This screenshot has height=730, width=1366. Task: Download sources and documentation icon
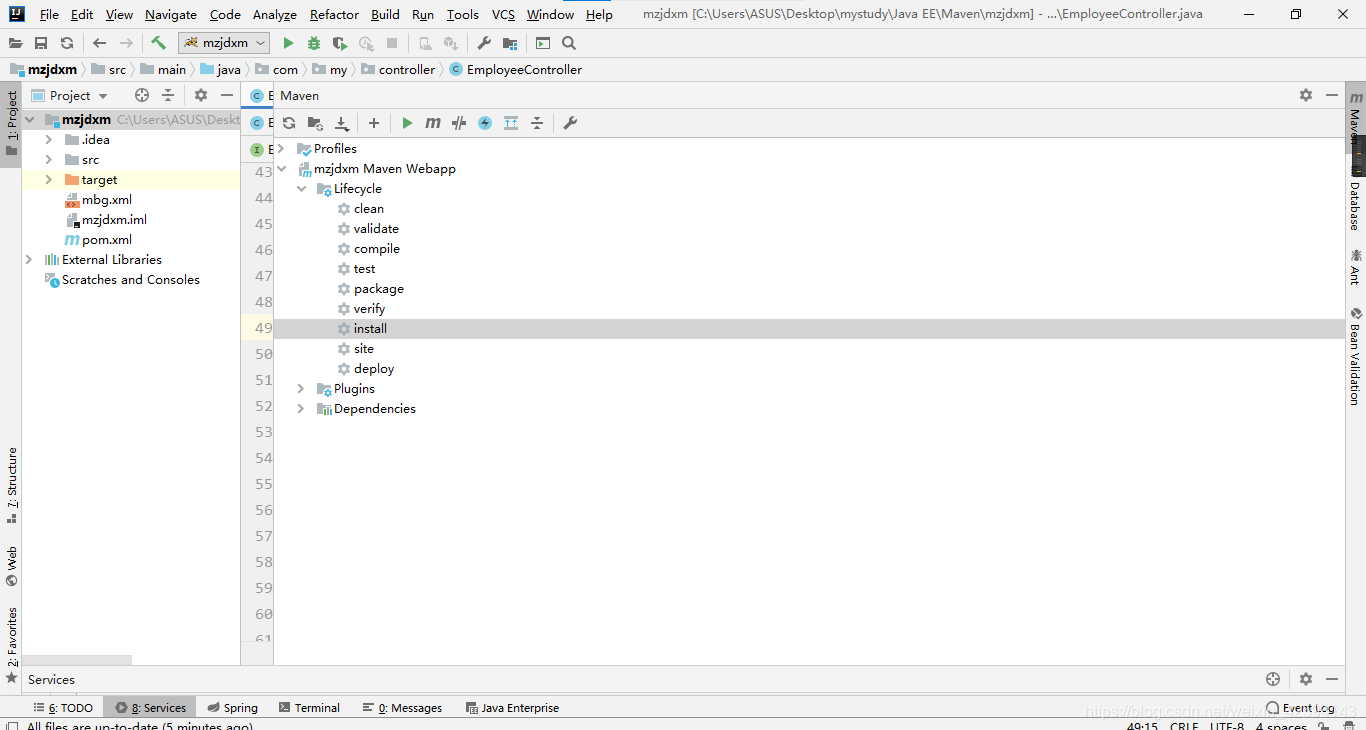(341, 123)
